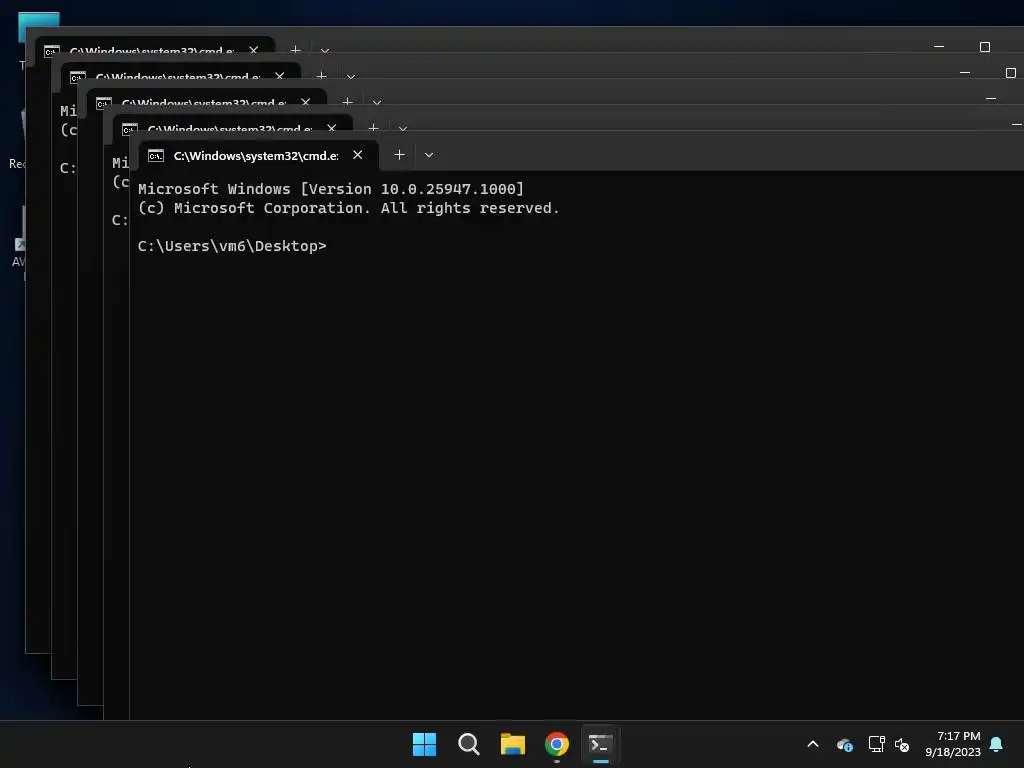This screenshot has height=768, width=1024.
Task: Click the Microsoft Corporation copyright line
Action: point(348,208)
